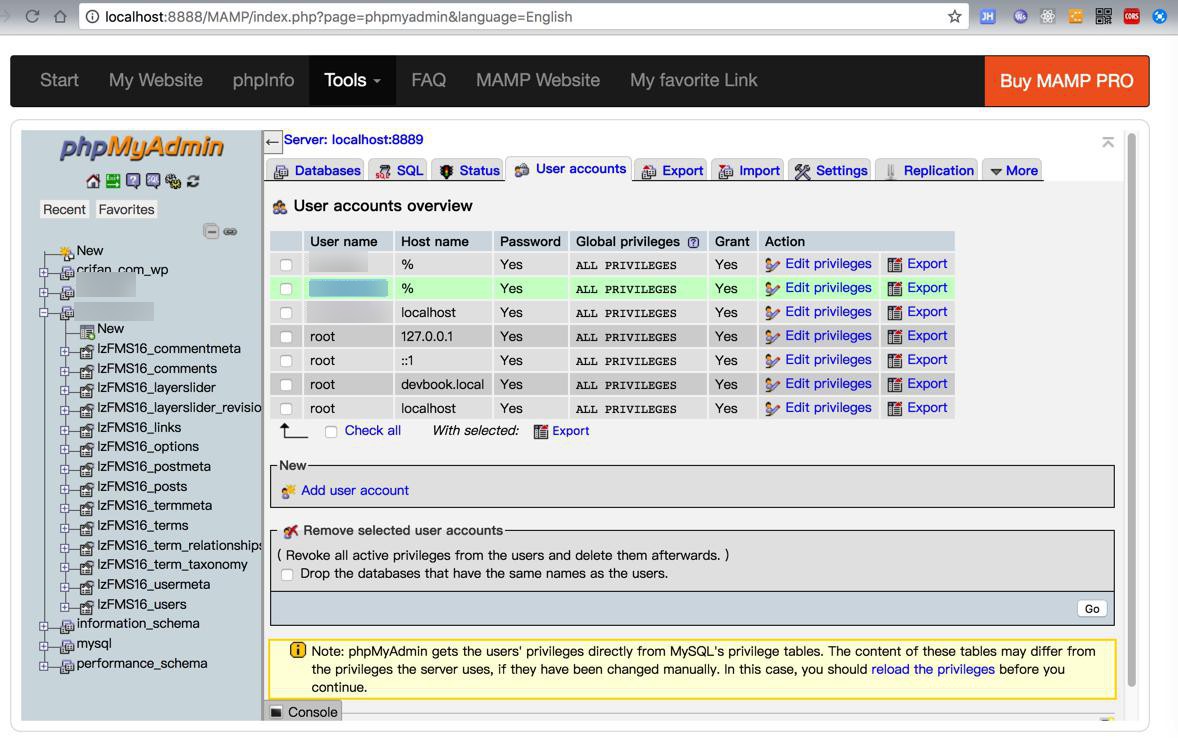Click the page-top collapse arrow icon
The image size is (1178, 738).
(x=1107, y=142)
